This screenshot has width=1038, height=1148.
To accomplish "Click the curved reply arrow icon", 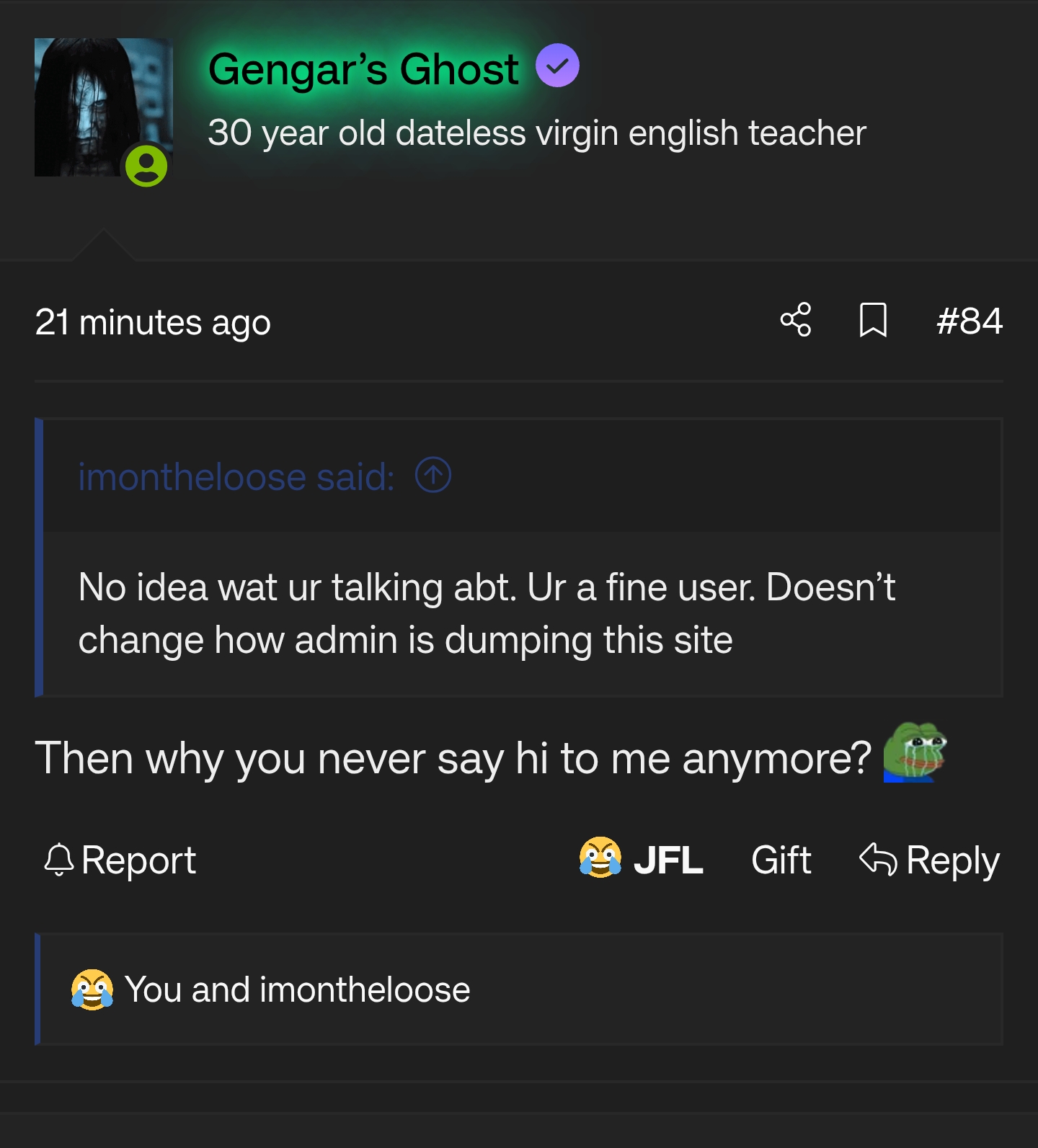I will (x=877, y=858).
